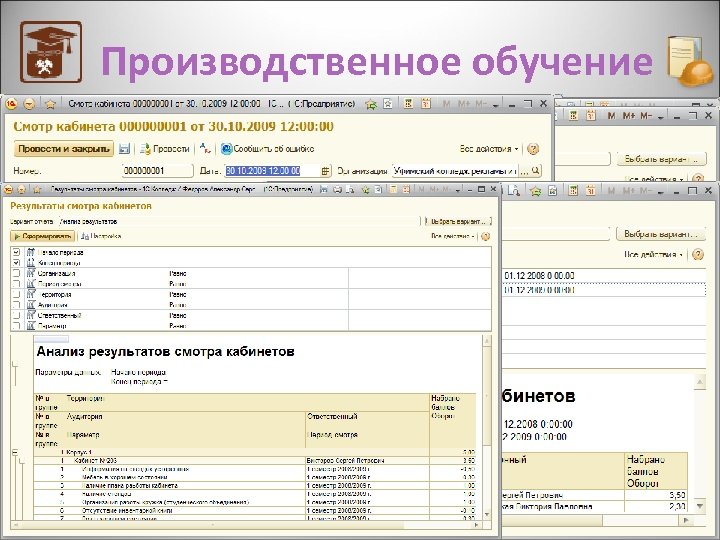The image size is (720, 540).
Task: Collapse the Корпус 1 group in report
Action: click(x=15, y=452)
